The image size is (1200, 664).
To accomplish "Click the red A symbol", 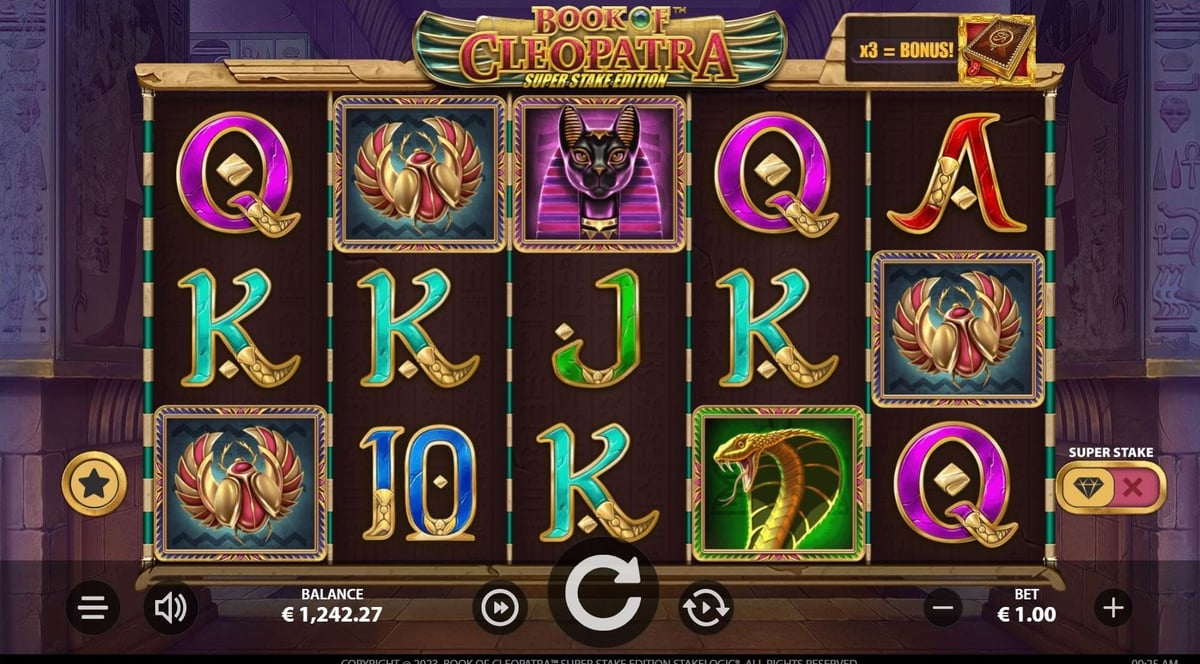I will (x=957, y=173).
